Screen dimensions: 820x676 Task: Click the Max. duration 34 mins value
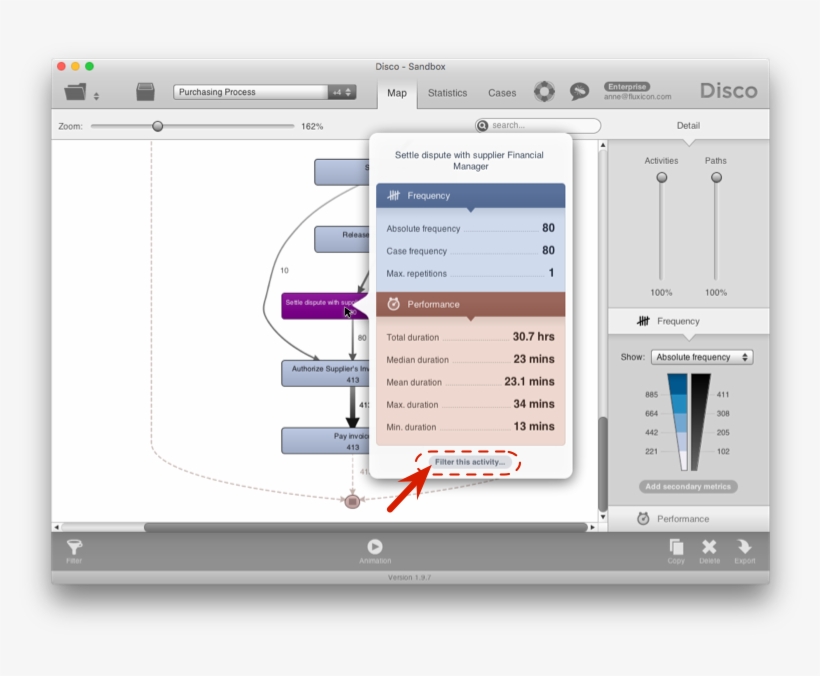(533, 404)
